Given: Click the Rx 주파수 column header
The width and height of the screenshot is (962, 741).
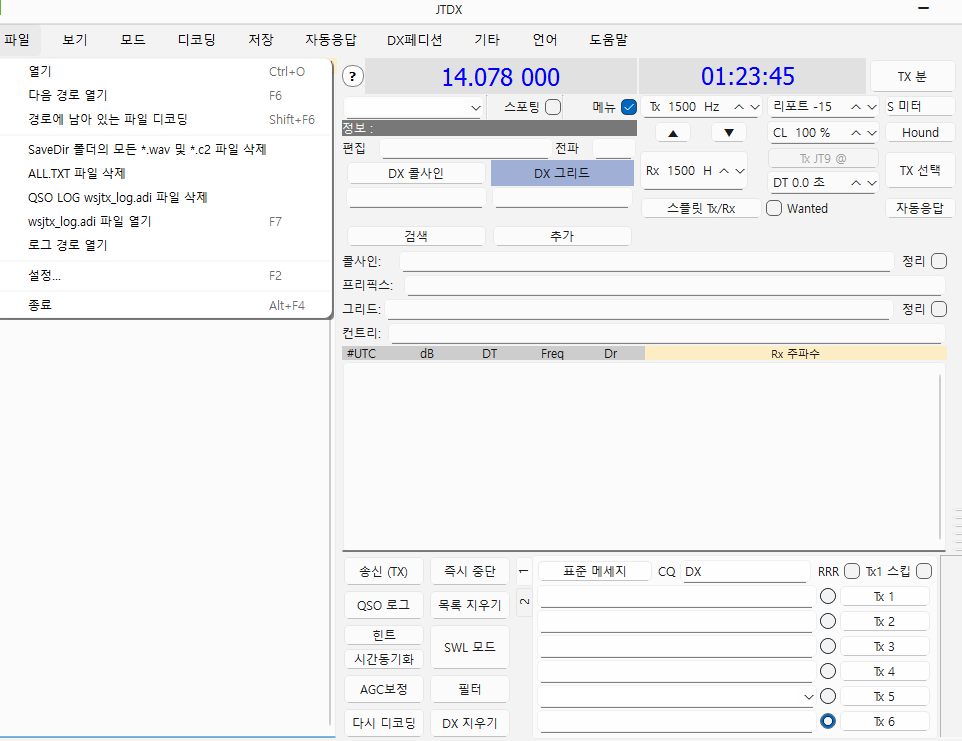Looking at the screenshot, I should 795,354.
